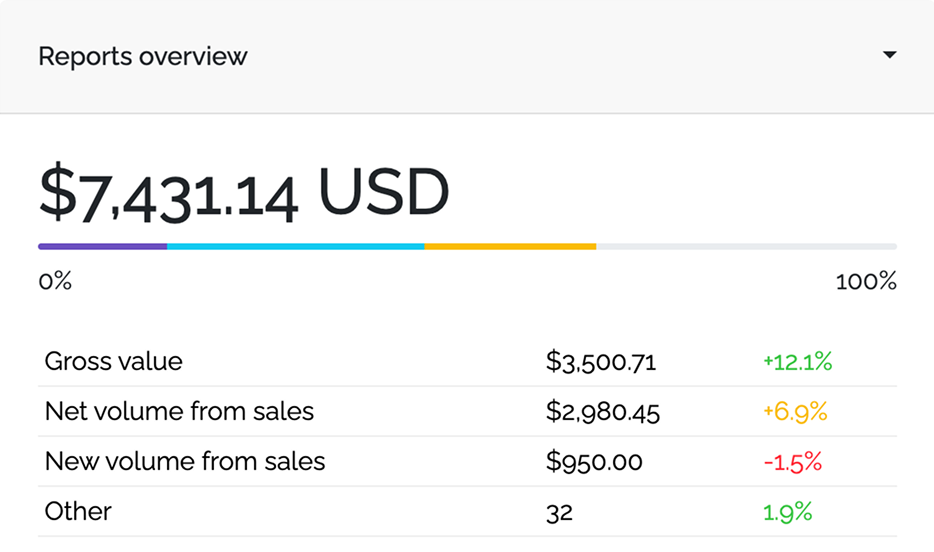Screen dimensions: 934x552
Task: Click the $950.00 new volume amount
Action: (x=594, y=462)
